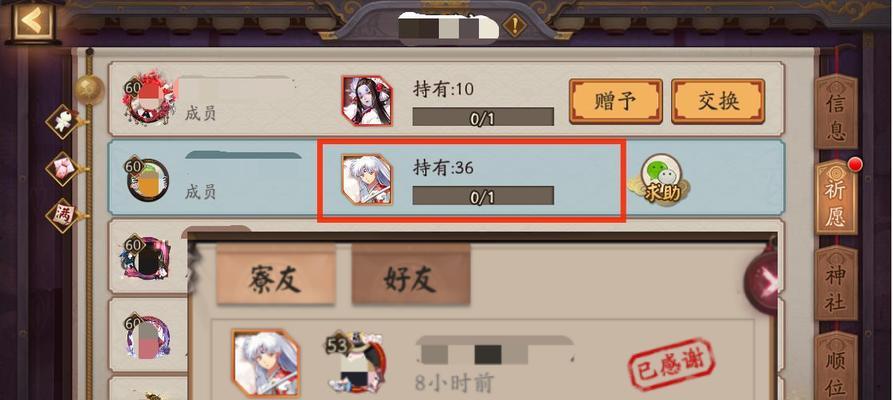The height and width of the screenshot is (400, 893).
Task: Click the white flower diamond sidebar icon
Action: click(x=63, y=121)
